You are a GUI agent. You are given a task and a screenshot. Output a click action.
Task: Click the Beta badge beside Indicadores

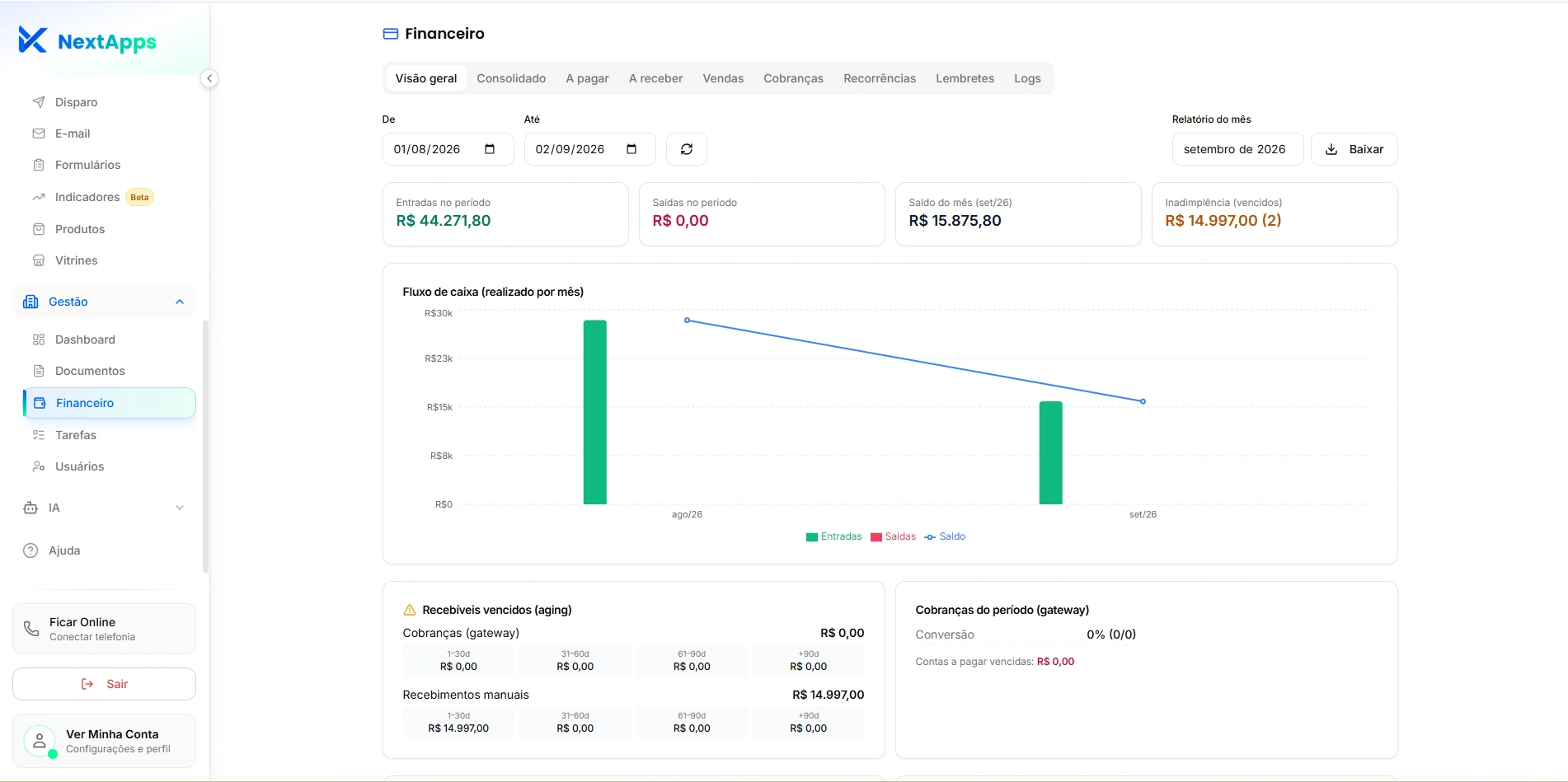tap(140, 197)
